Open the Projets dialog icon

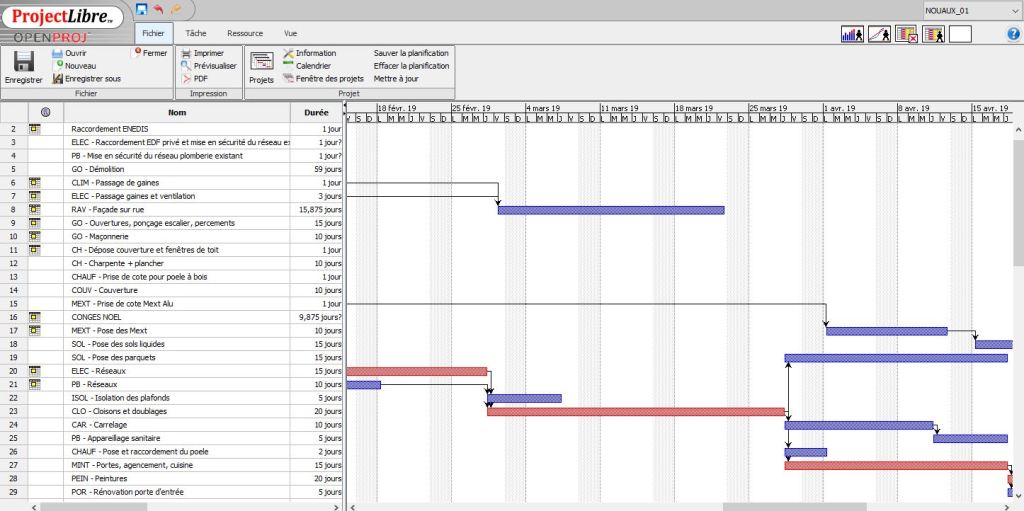(261, 65)
